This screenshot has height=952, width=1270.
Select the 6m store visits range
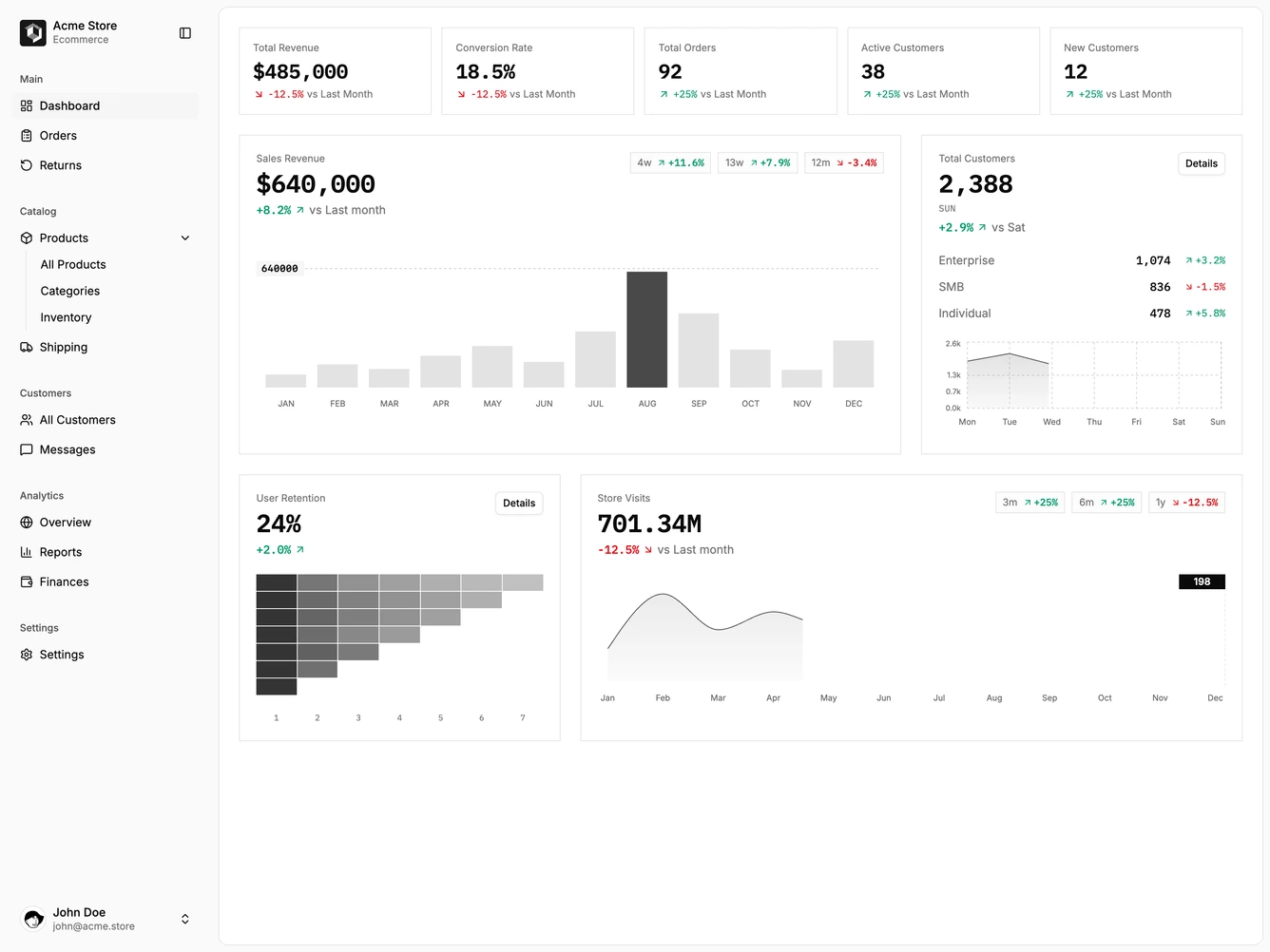[x=1106, y=503]
